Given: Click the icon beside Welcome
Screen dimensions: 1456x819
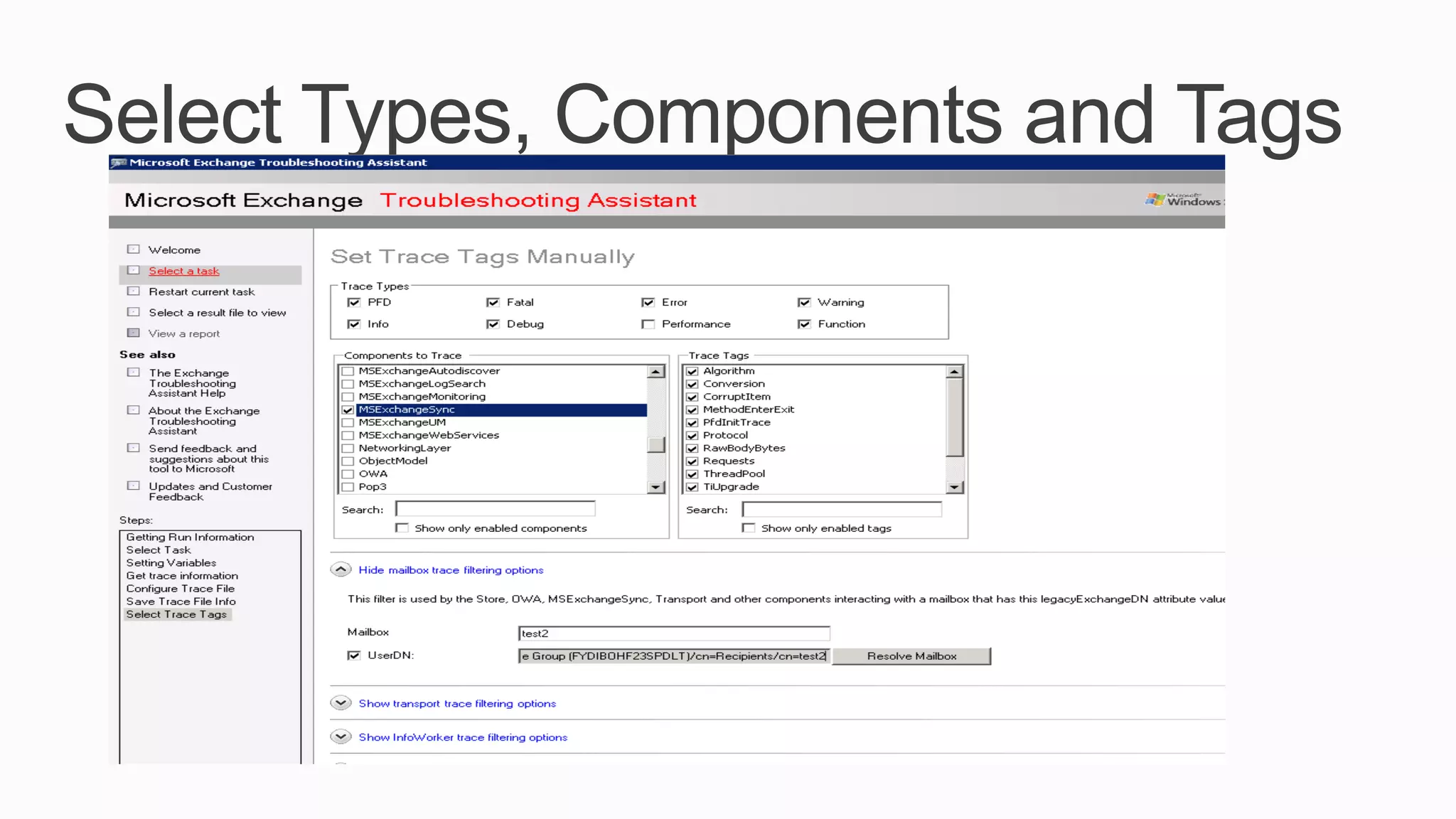Looking at the screenshot, I should pos(133,250).
